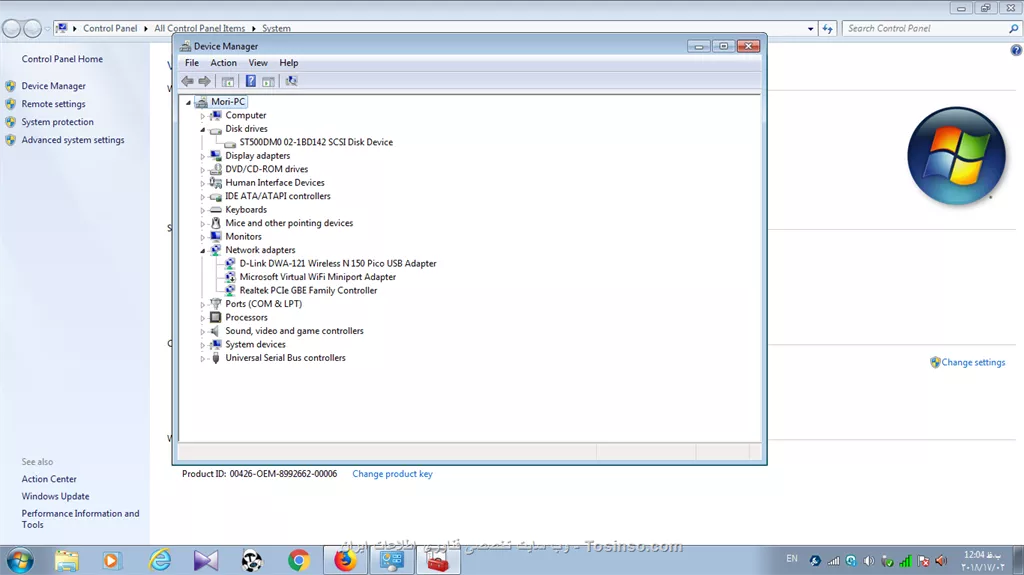
Task: Switch to Firefox in the taskbar
Action: [345, 561]
